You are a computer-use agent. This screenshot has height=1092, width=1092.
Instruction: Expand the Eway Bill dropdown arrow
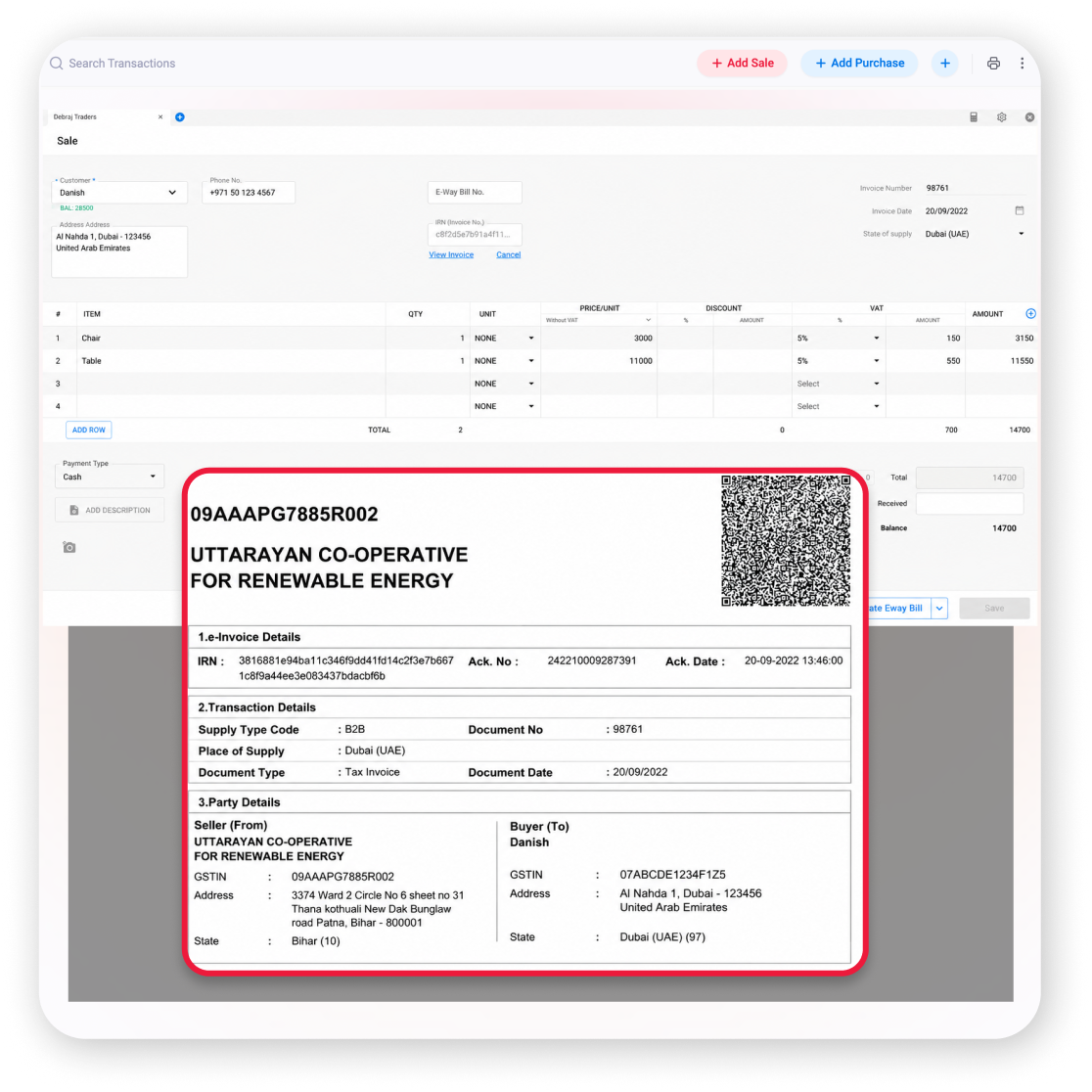coord(939,608)
